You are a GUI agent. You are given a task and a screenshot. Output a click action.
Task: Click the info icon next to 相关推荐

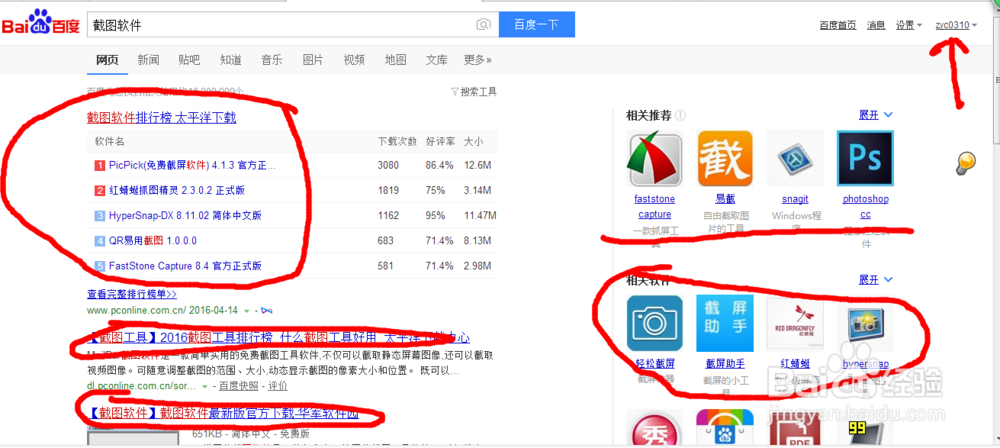(x=680, y=116)
